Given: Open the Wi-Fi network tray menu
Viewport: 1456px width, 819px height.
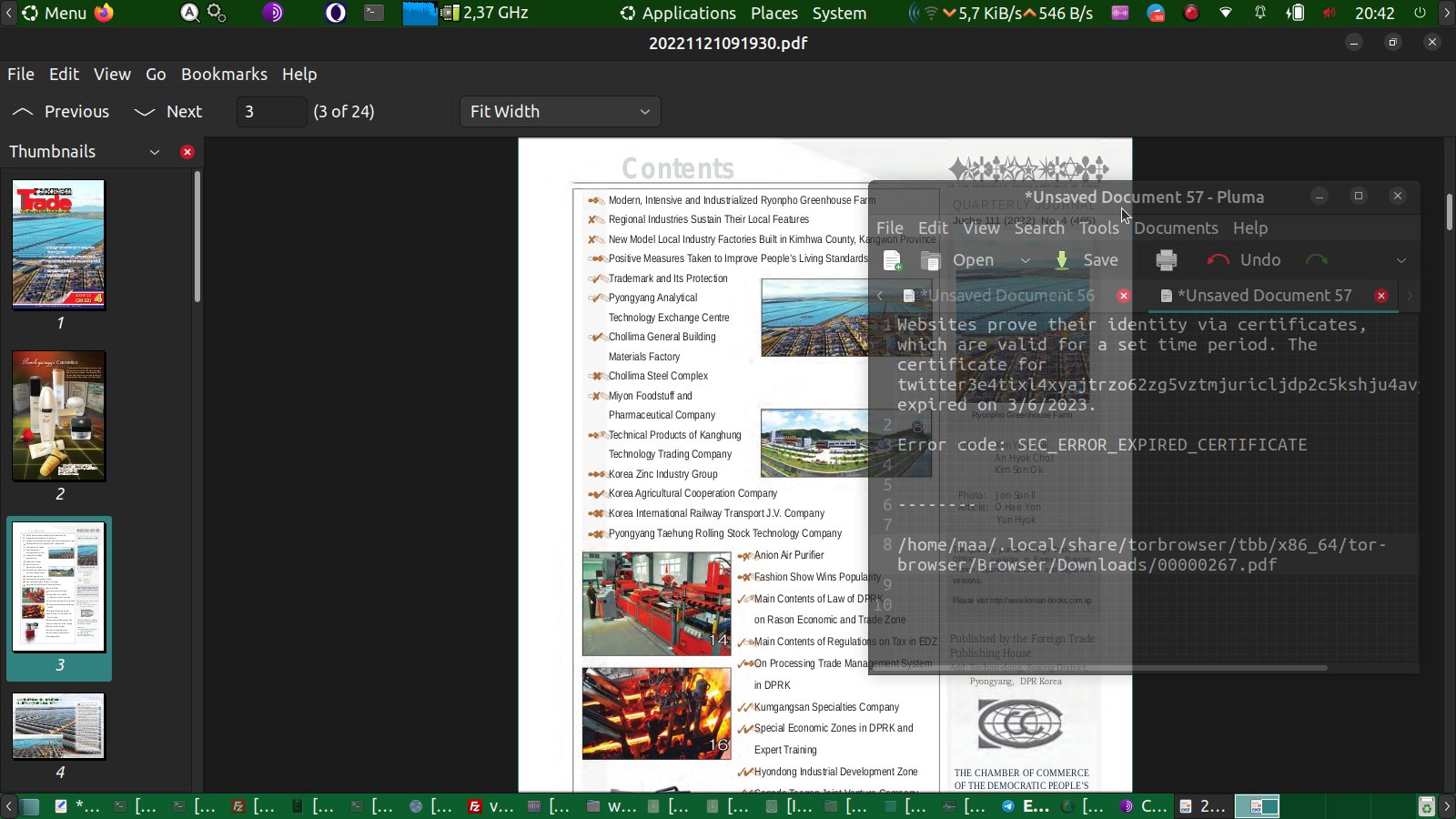Looking at the screenshot, I should 1226,13.
